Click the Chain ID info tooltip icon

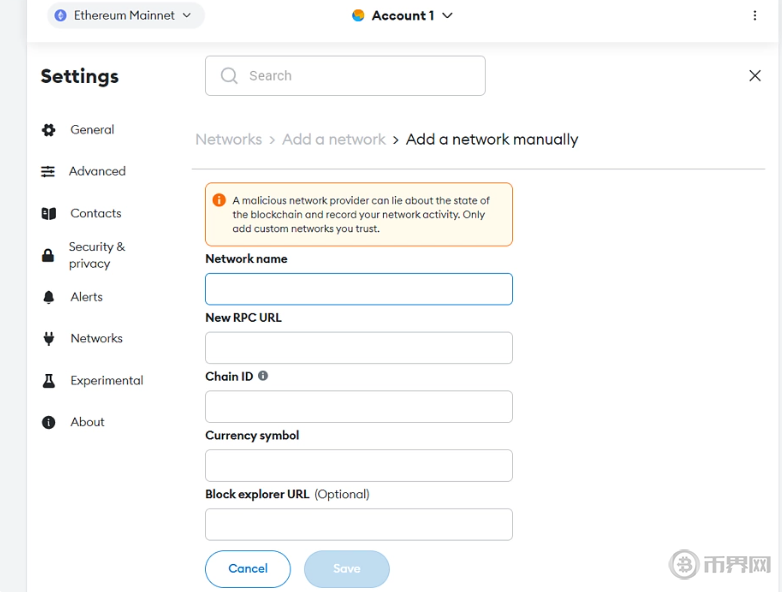pos(263,376)
